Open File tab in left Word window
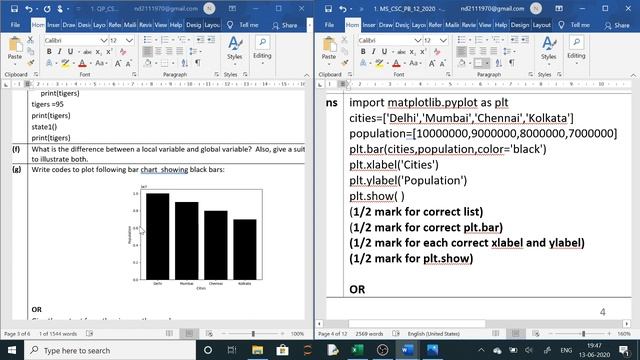The image size is (640, 360). pos(15,25)
